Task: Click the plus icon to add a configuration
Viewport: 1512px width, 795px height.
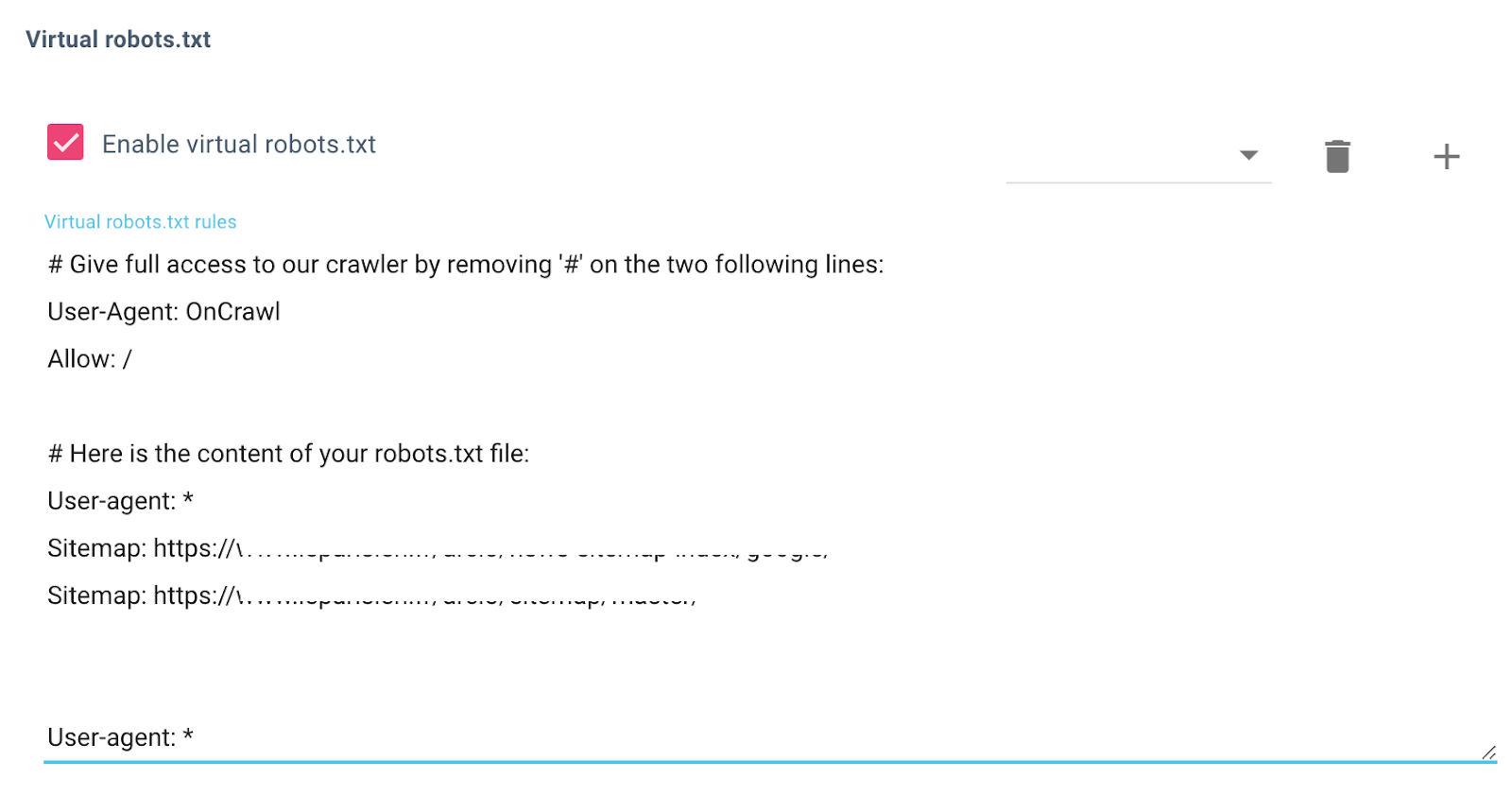Action: (1446, 156)
